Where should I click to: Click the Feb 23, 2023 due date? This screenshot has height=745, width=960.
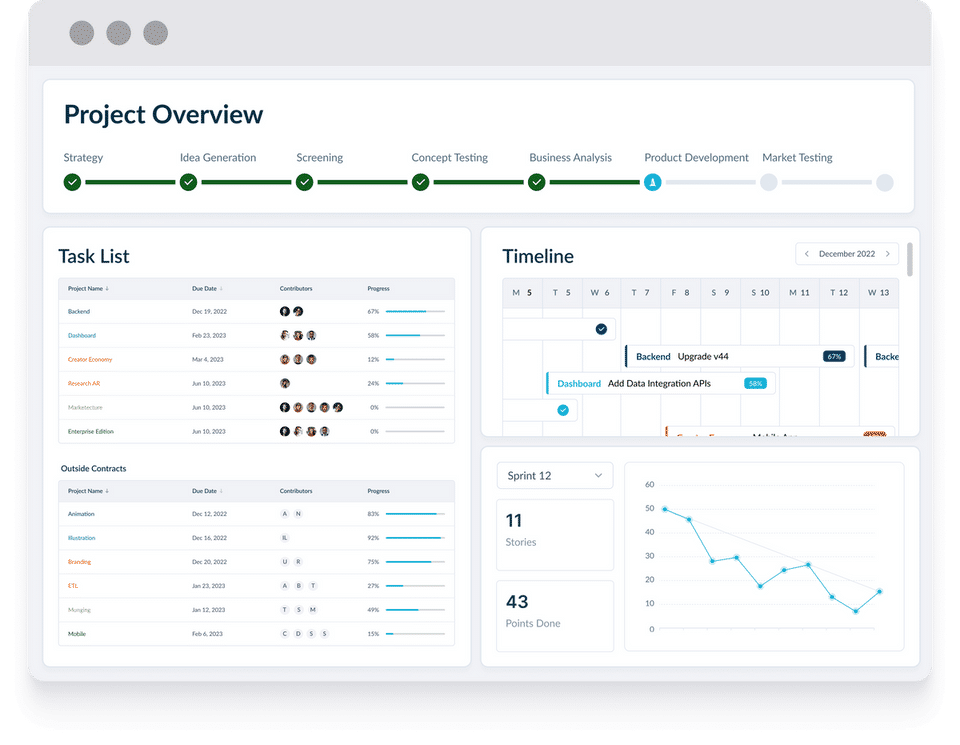click(209, 335)
